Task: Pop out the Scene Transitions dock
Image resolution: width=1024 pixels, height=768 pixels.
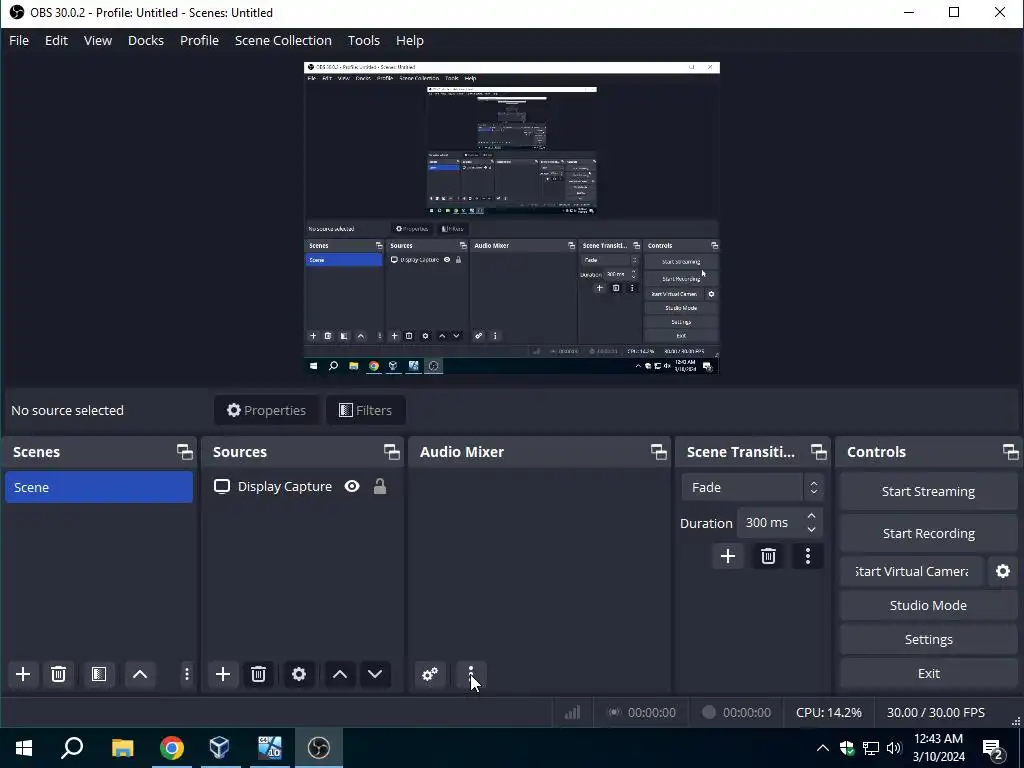Action: coord(819,452)
